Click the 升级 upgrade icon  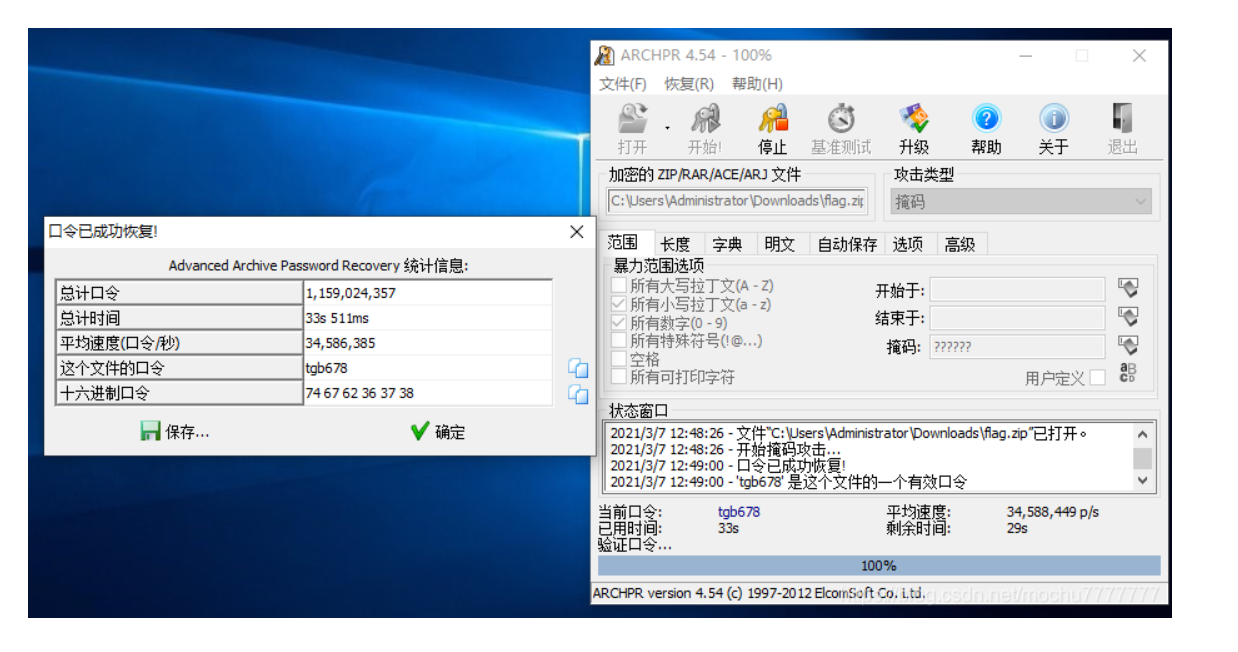click(914, 129)
